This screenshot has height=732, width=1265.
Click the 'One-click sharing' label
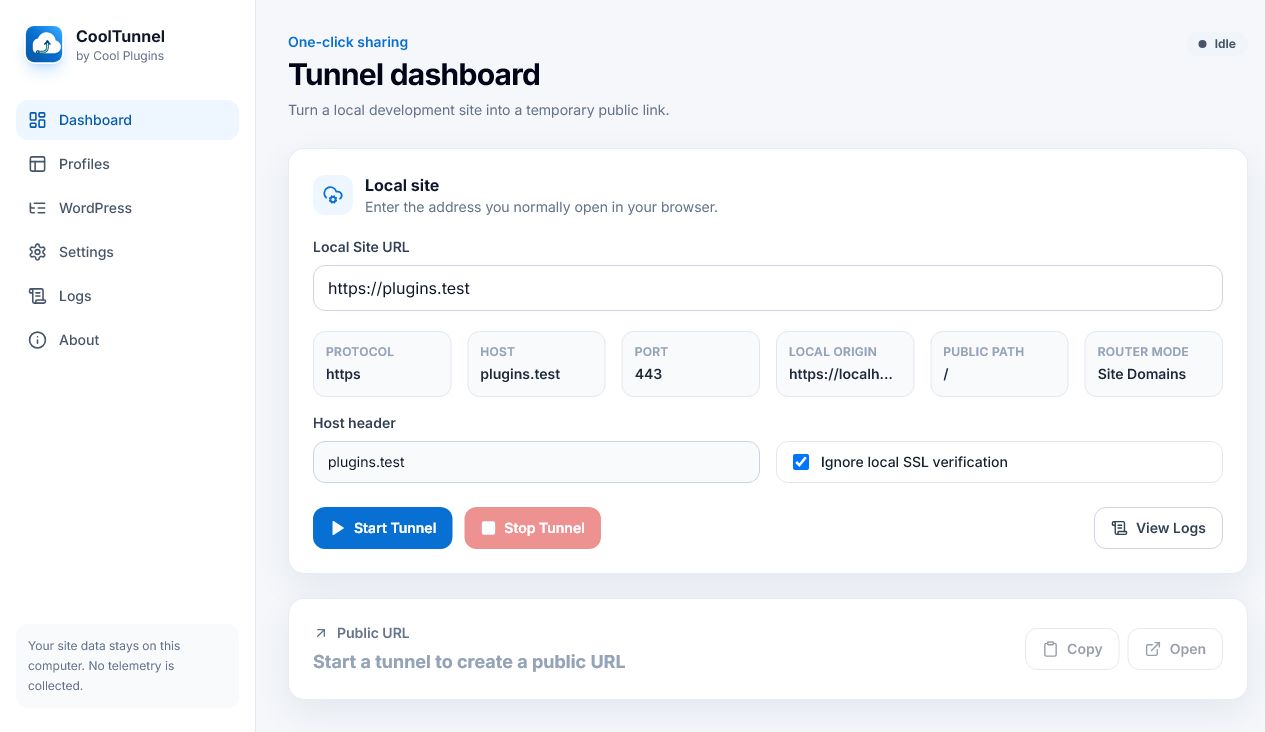[348, 42]
